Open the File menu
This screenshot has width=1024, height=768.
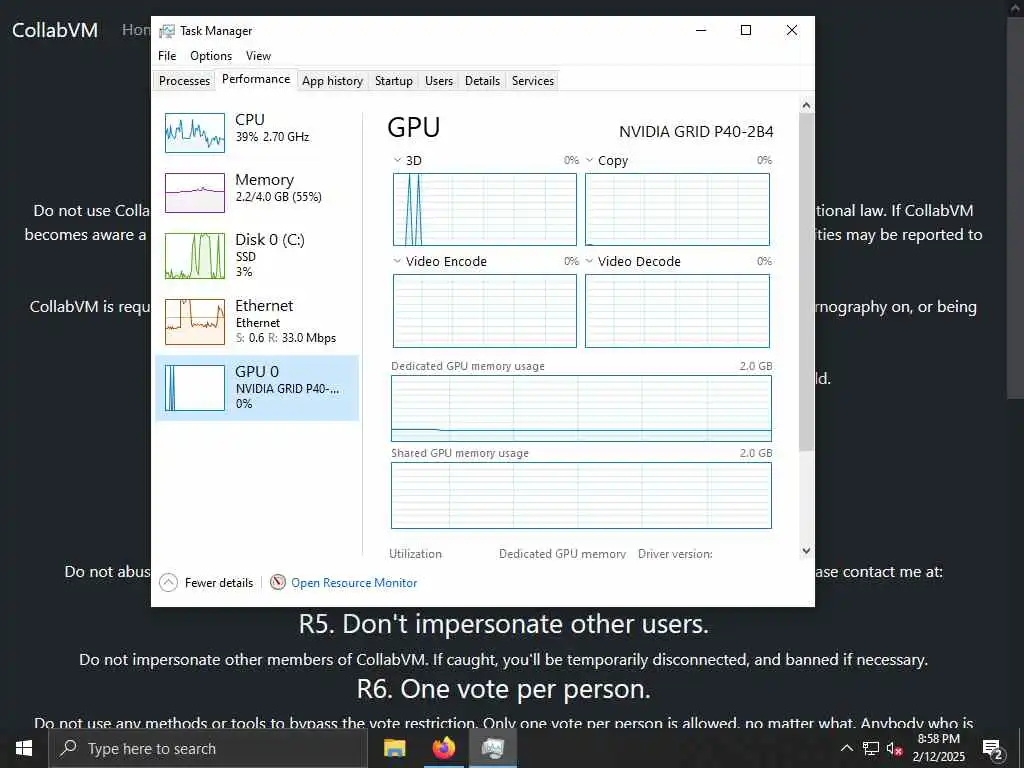coord(167,56)
